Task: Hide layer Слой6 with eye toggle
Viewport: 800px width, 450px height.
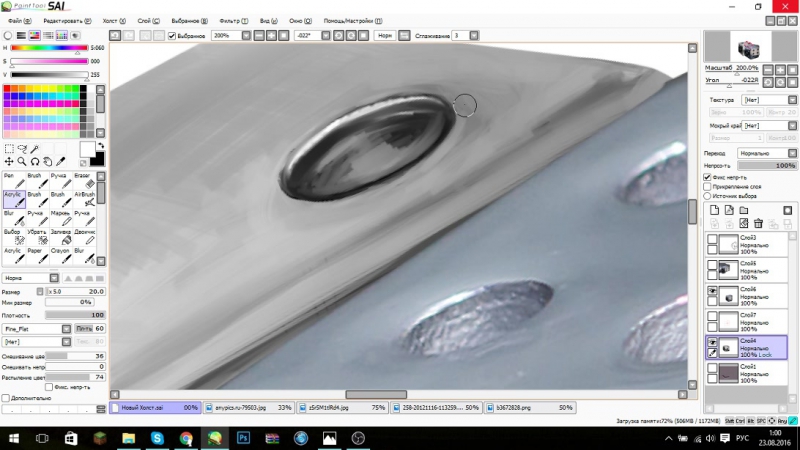Action: tap(712, 291)
